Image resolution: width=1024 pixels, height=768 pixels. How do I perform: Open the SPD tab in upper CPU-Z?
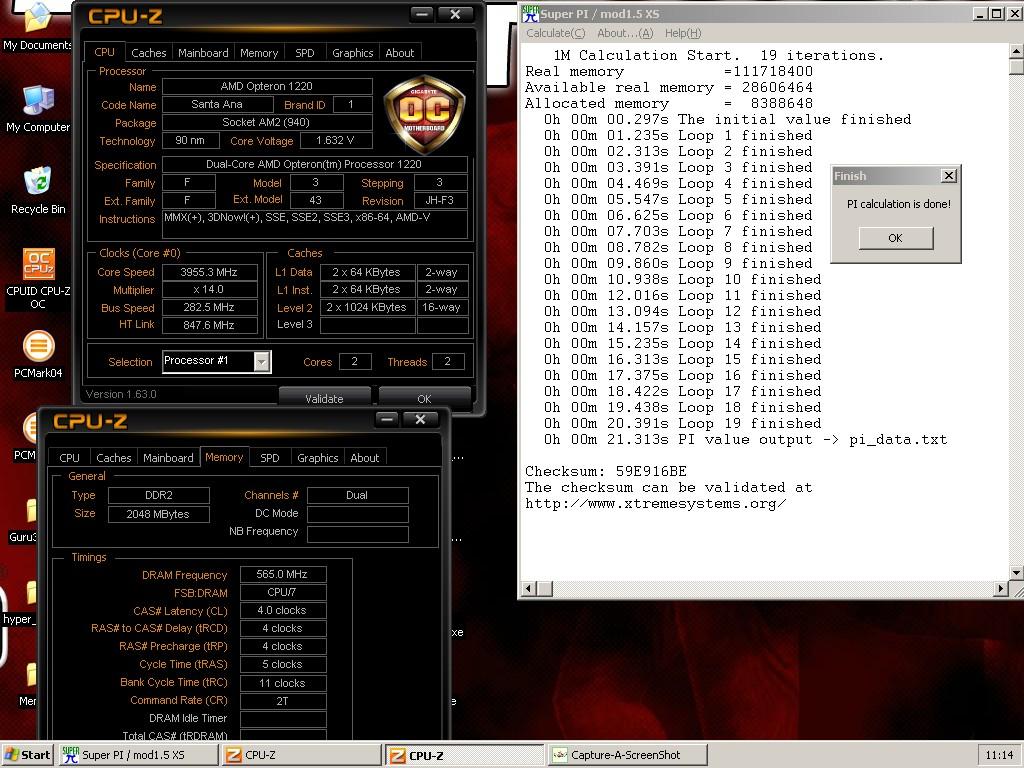tap(304, 53)
